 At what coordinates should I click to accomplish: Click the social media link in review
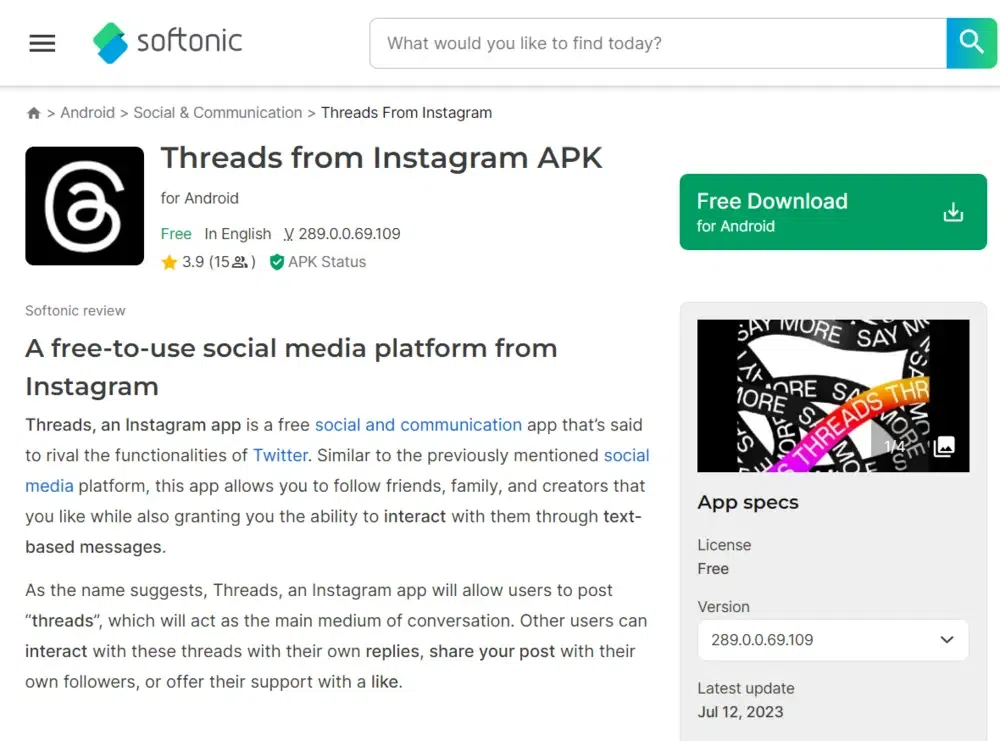(626, 455)
